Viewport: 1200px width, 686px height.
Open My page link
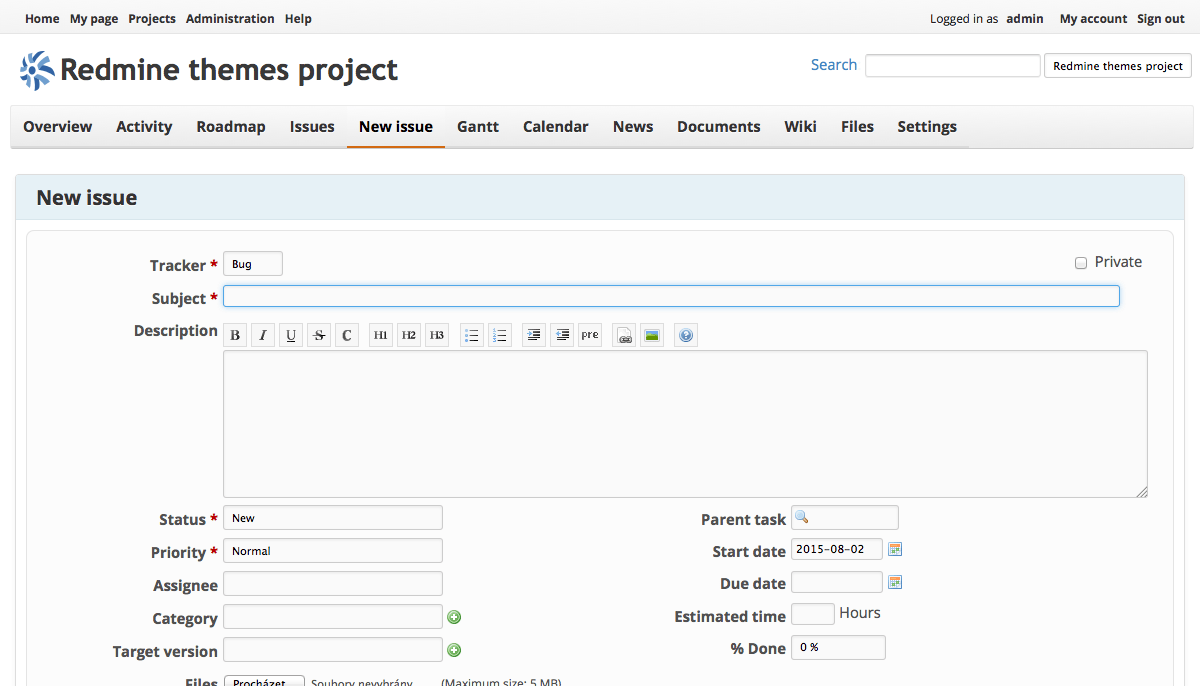[94, 19]
